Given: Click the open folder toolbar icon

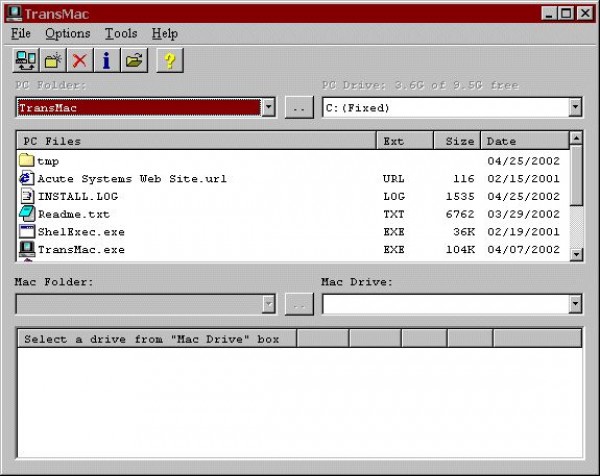Looking at the screenshot, I should pyautogui.click(x=134, y=61).
